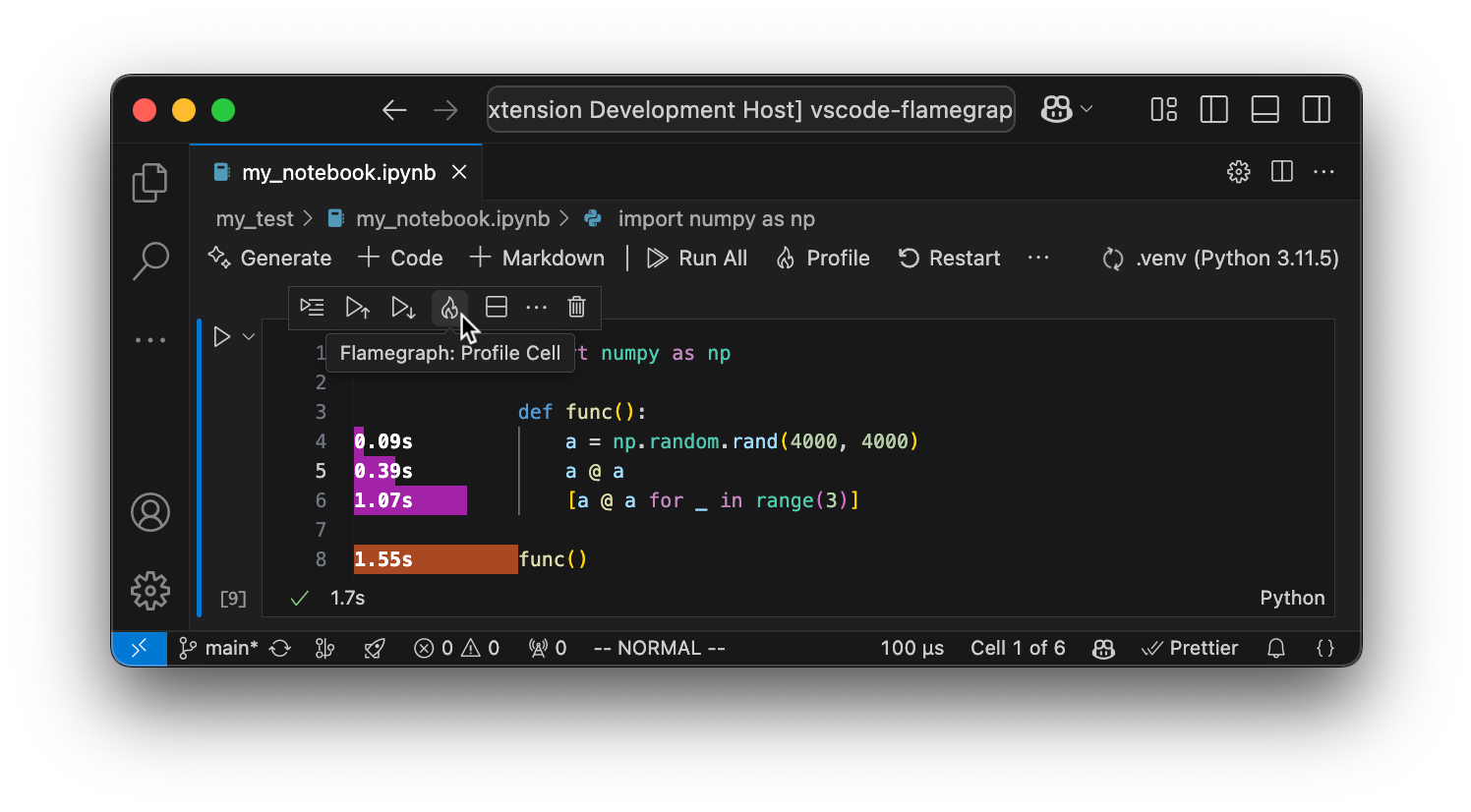Run cells above the current cell
Viewport: 1471px width, 812px height.
click(x=358, y=307)
